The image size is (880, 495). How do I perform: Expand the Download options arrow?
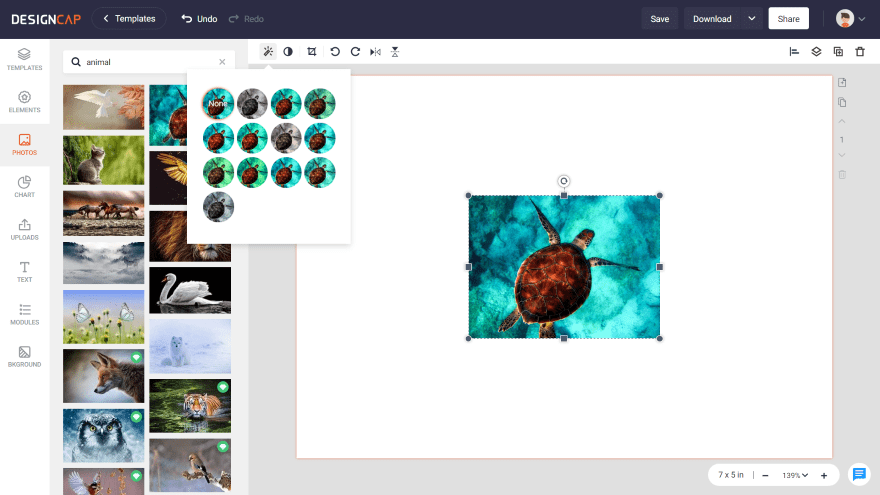click(x=752, y=19)
